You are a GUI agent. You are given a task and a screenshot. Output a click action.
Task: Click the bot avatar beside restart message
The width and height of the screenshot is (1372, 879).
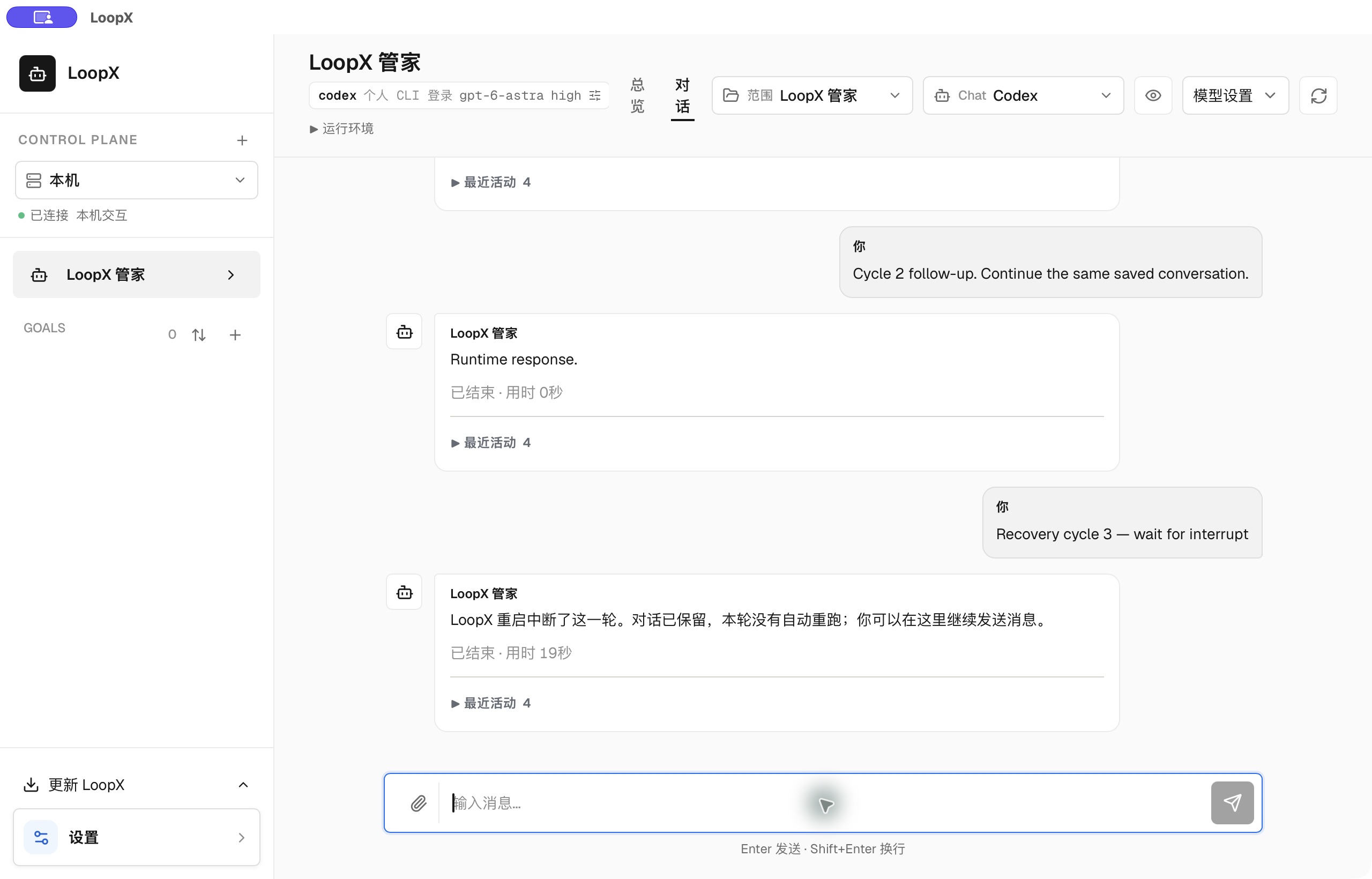pos(404,592)
